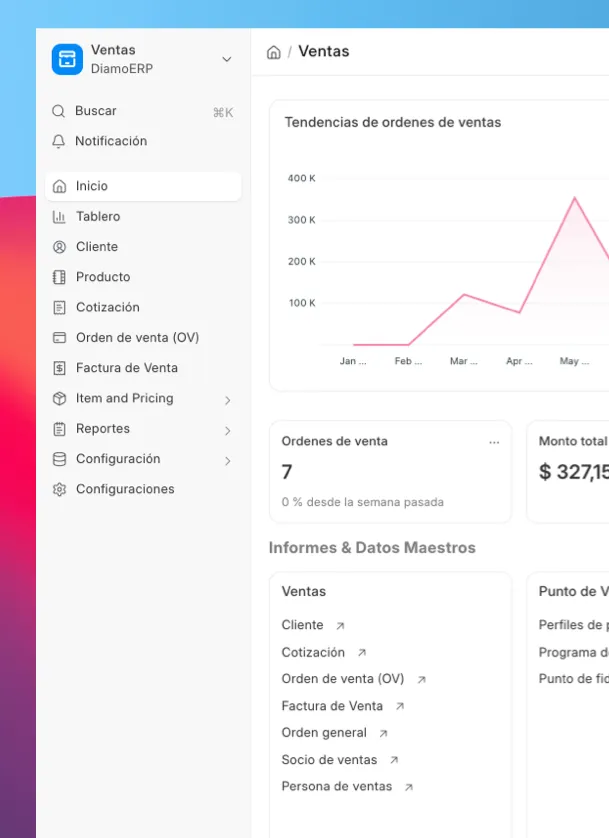Click the Monto total amount value
This screenshot has width=609, height=838.
coord(574,472)
